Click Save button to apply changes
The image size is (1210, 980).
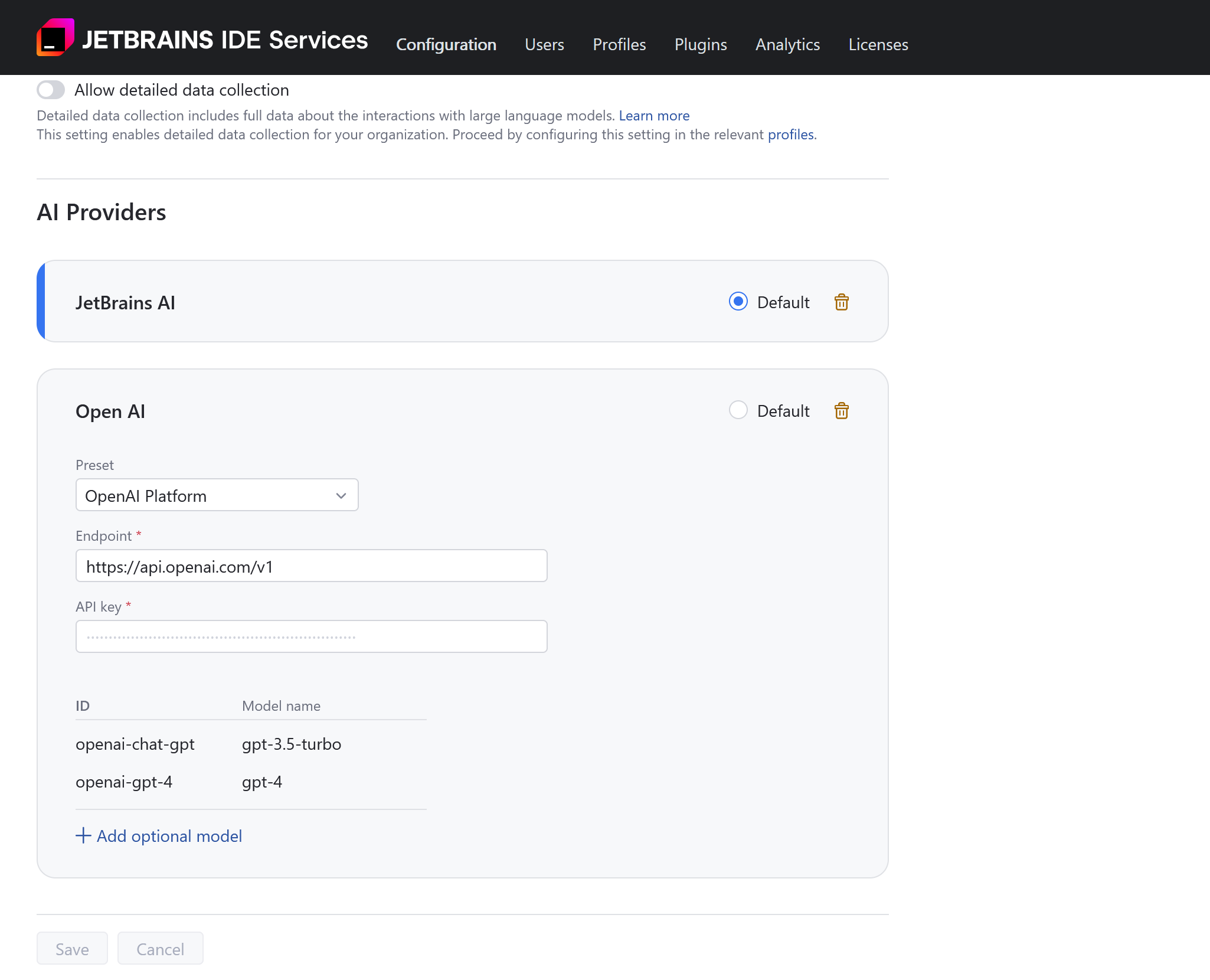click(x=72, y=948)
